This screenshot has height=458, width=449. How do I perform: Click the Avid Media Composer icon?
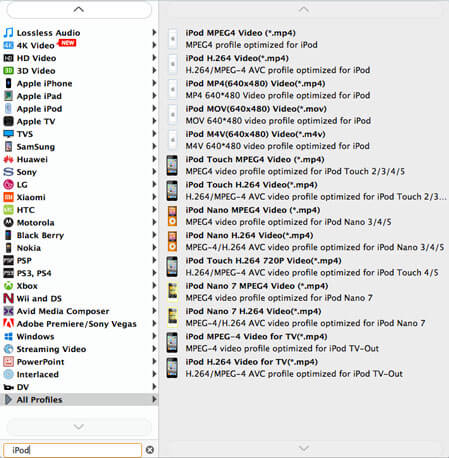pos(8,311)
